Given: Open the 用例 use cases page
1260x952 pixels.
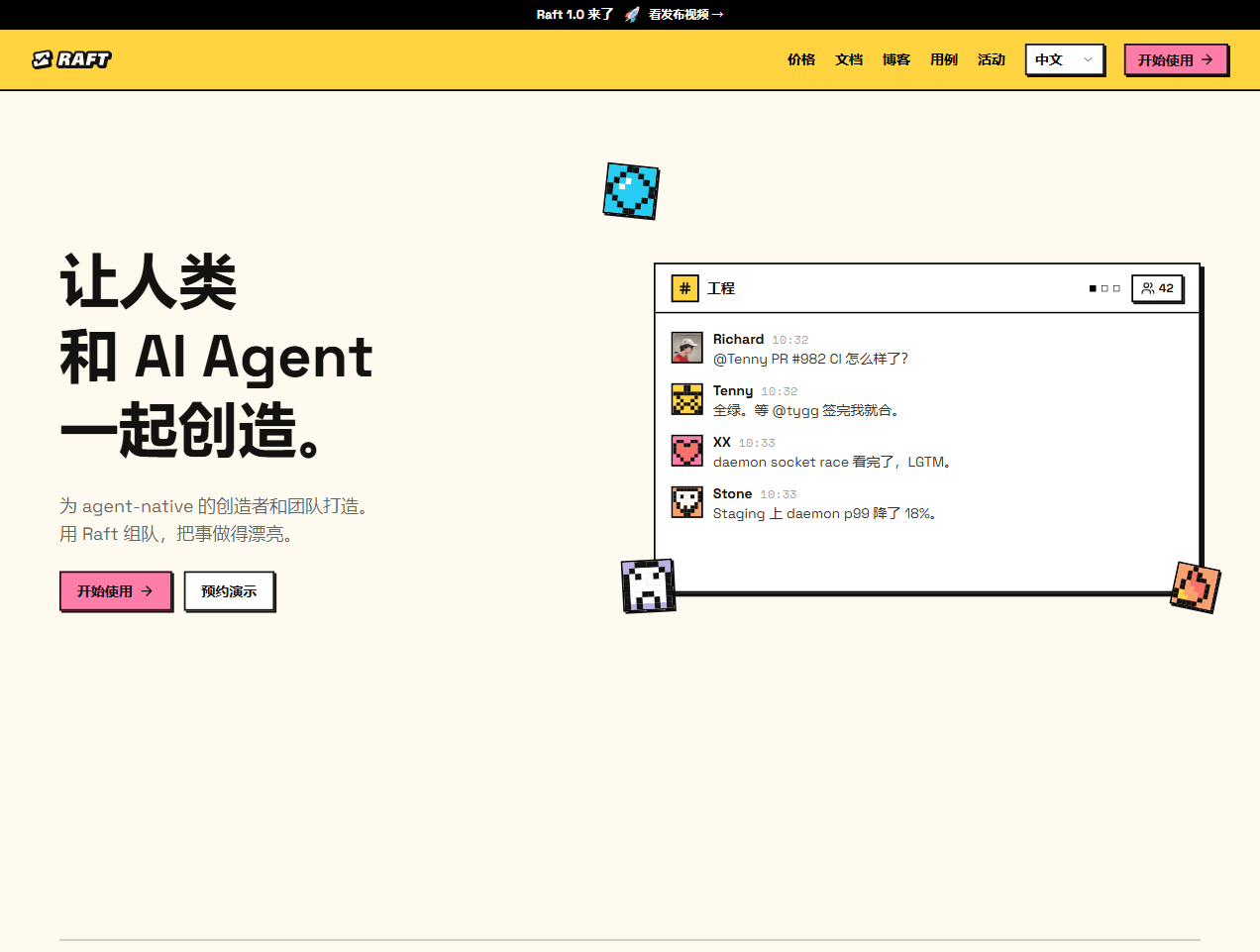Looking at the screenshot, I should tap(944, 59).
